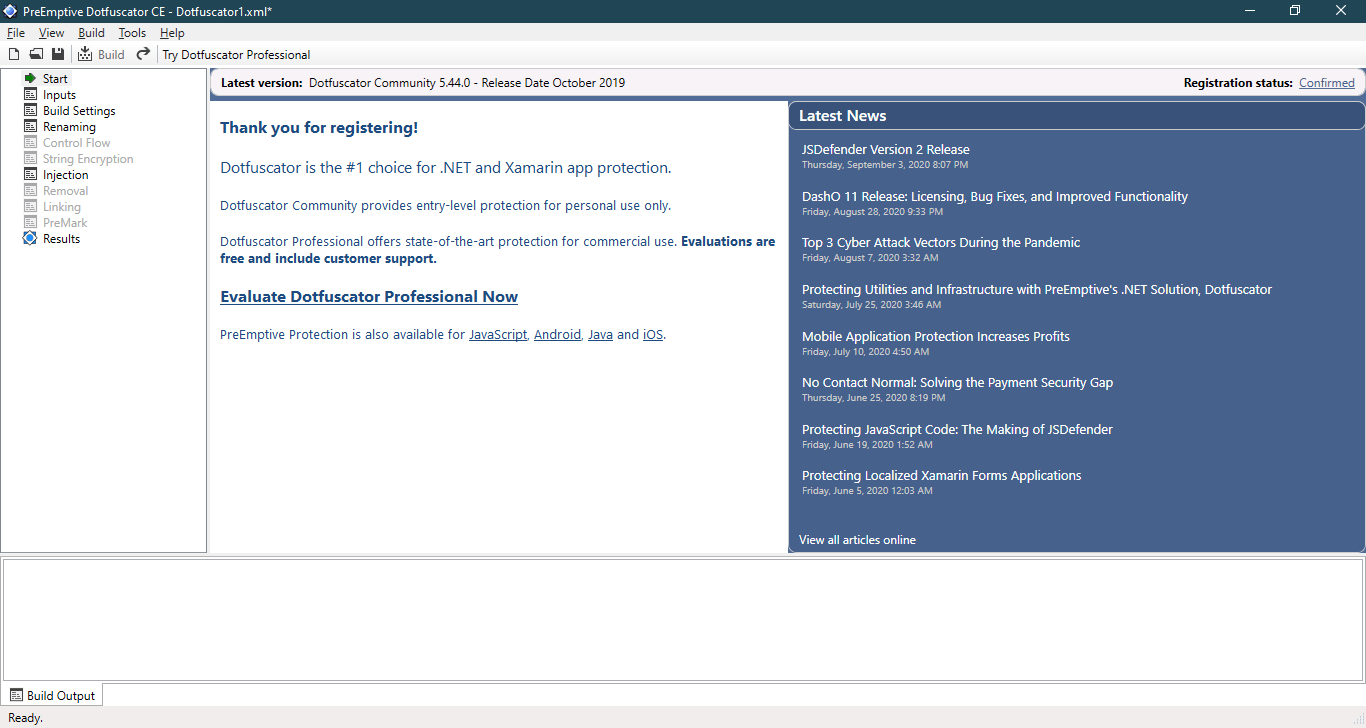This screenshot has height=728, width=1366.
Task: View the Results page in sidebar
Action: (x=60, y=238)
